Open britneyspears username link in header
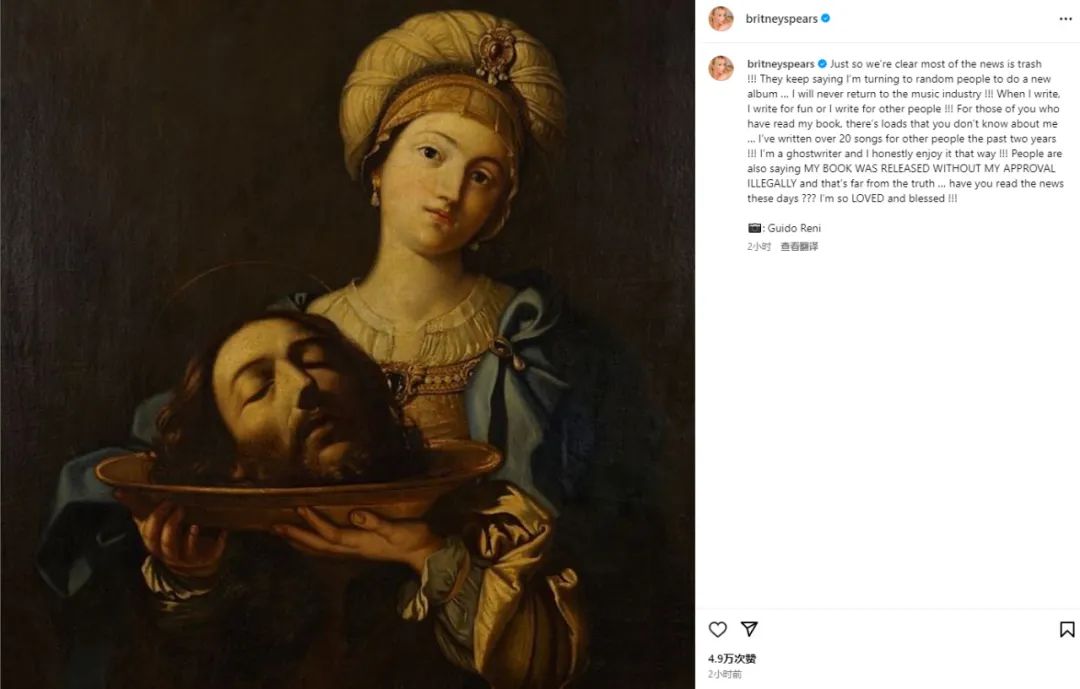The width and height of the screenshot is (1080, 689). point(781,19)
